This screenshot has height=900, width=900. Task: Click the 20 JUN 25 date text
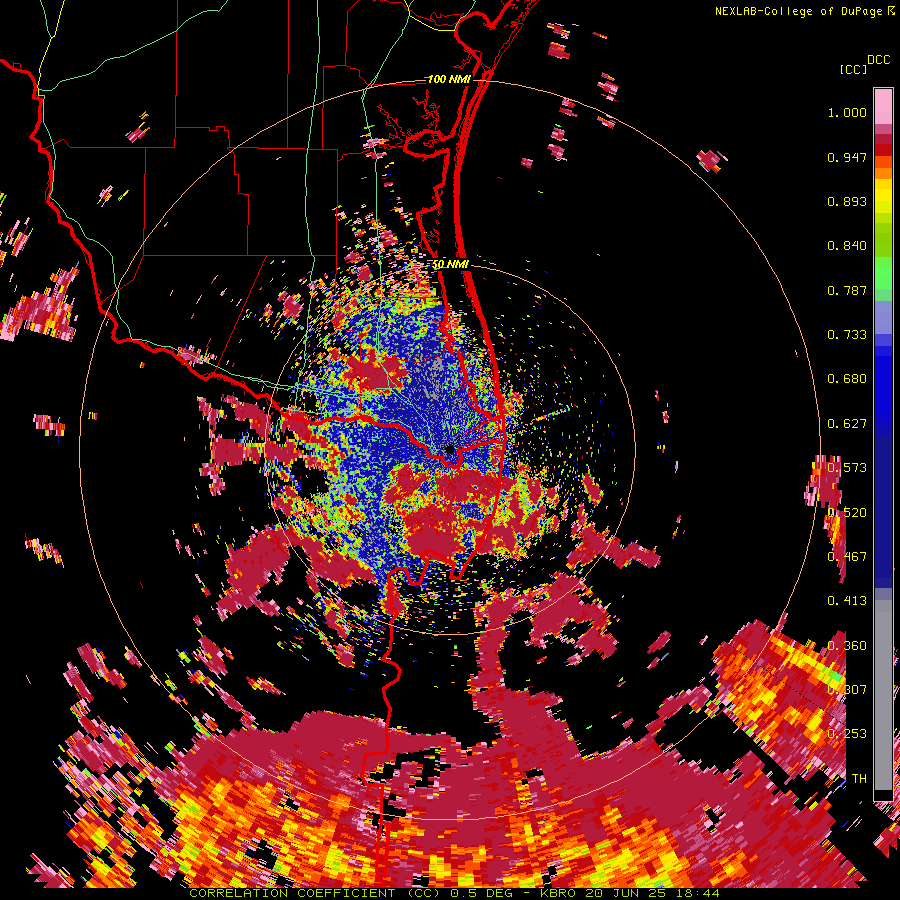(626, 893)
